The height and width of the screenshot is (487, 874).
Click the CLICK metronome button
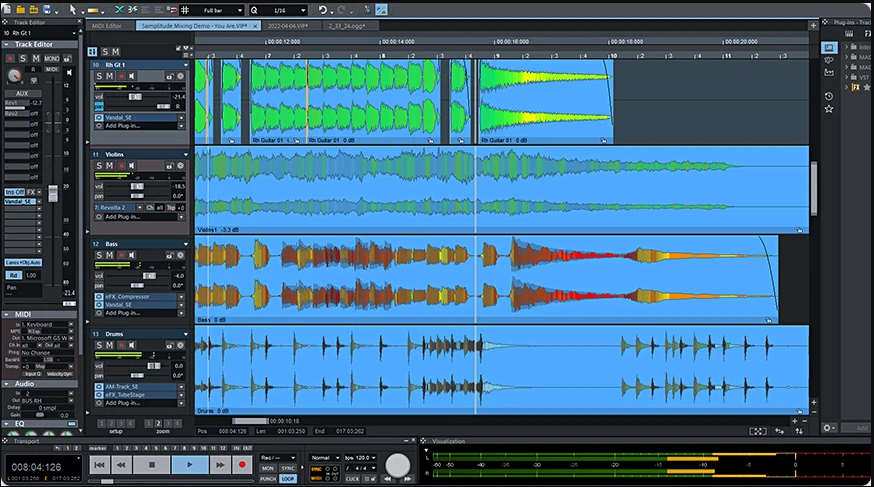click(352, 479)
